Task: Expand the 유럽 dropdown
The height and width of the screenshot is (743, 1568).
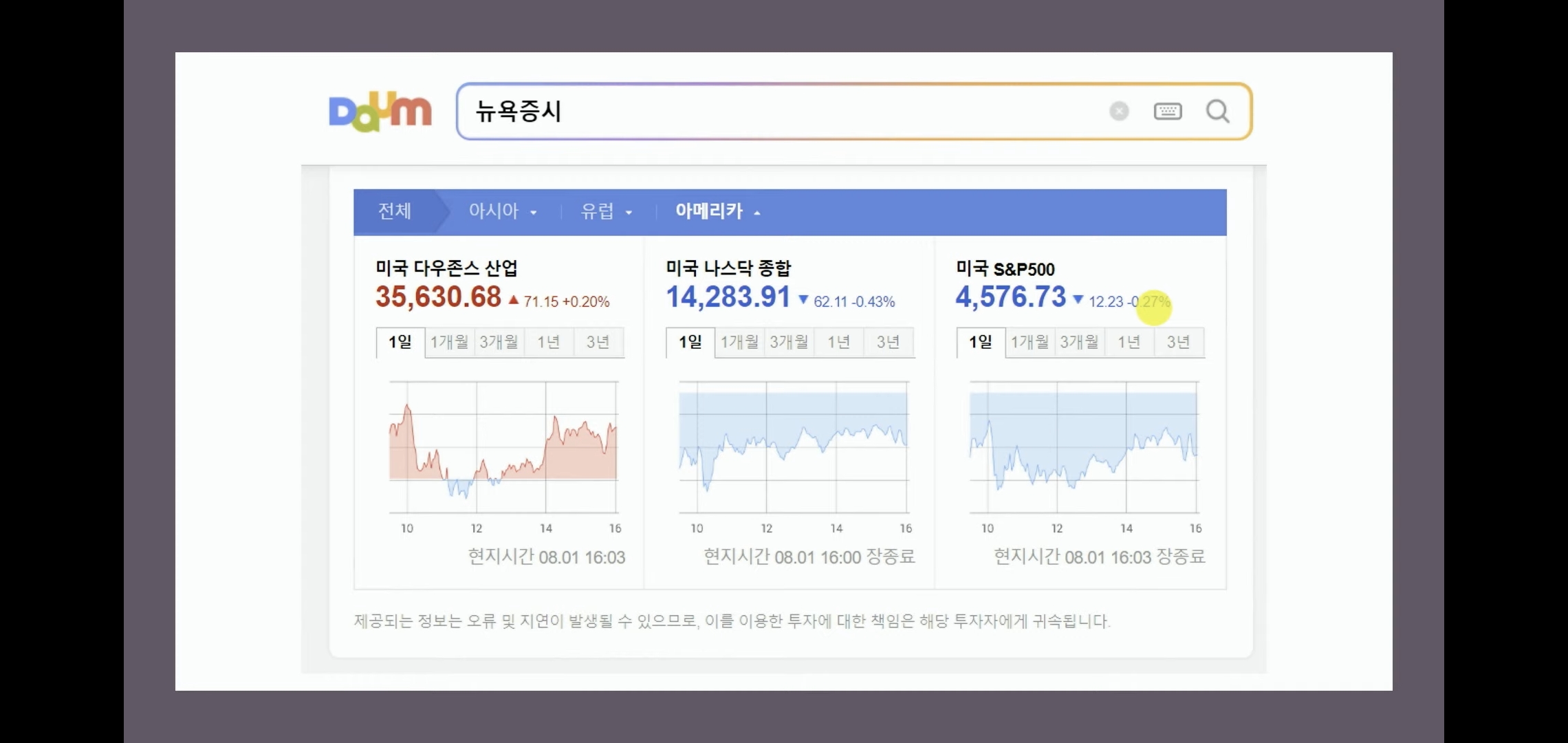Action: coord(606,211)
